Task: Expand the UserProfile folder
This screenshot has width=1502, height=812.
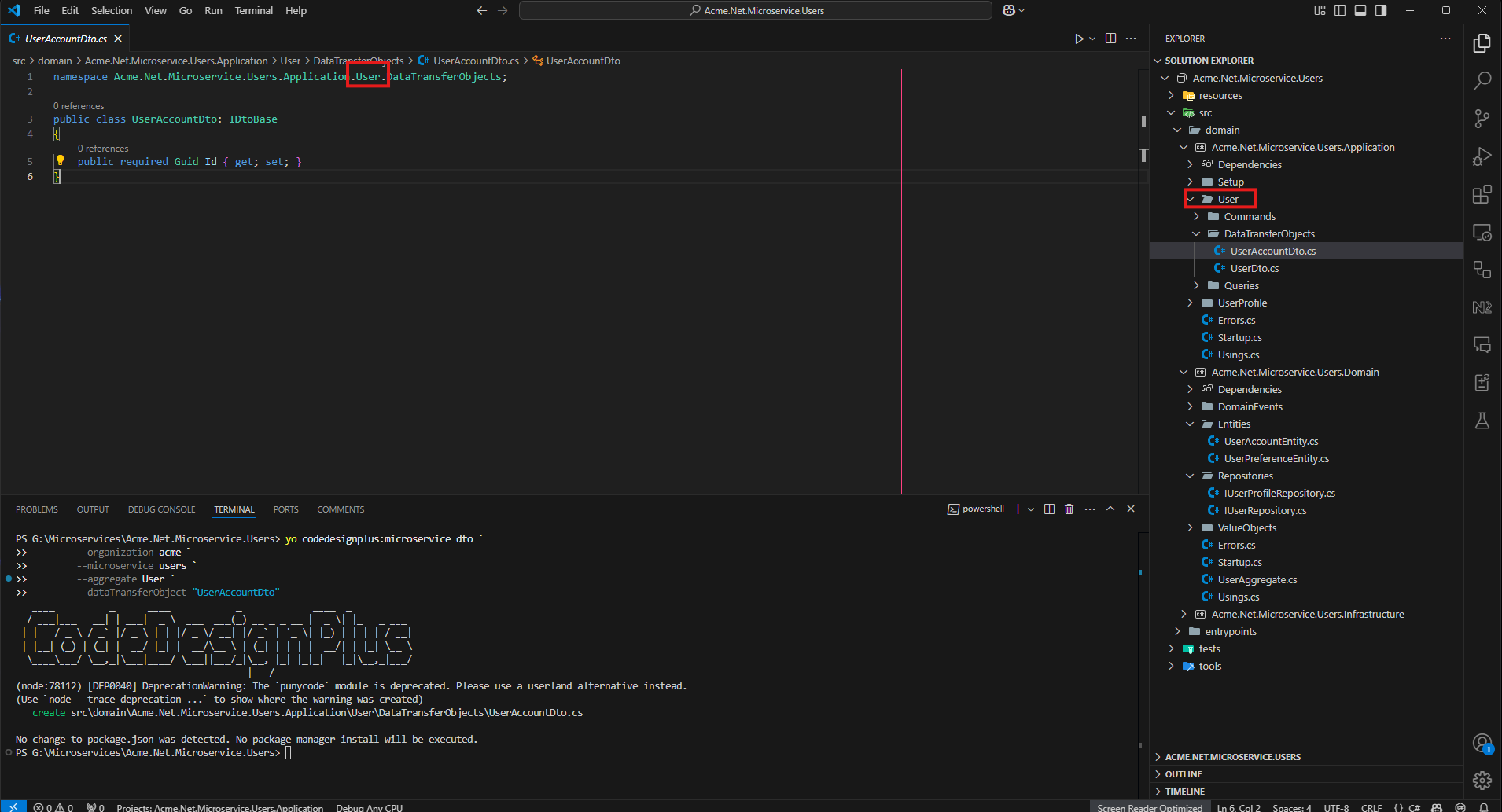Action: 1190,303
